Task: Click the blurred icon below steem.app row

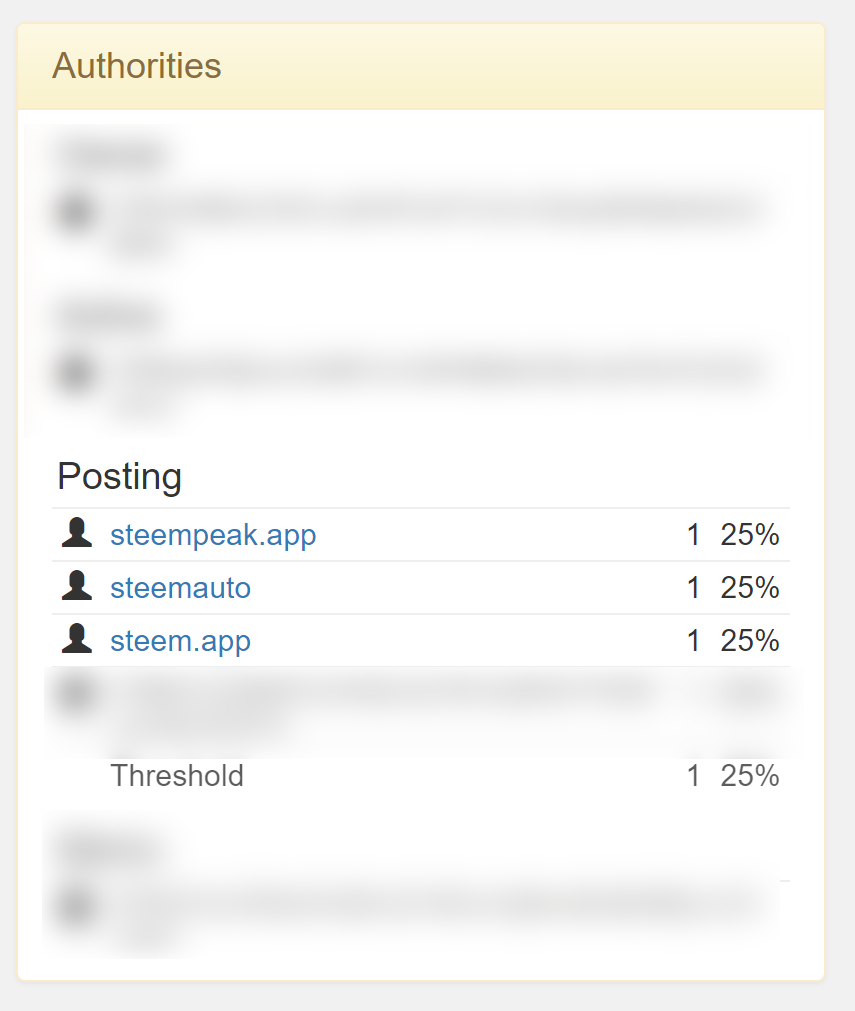Action: coord(77,693)
